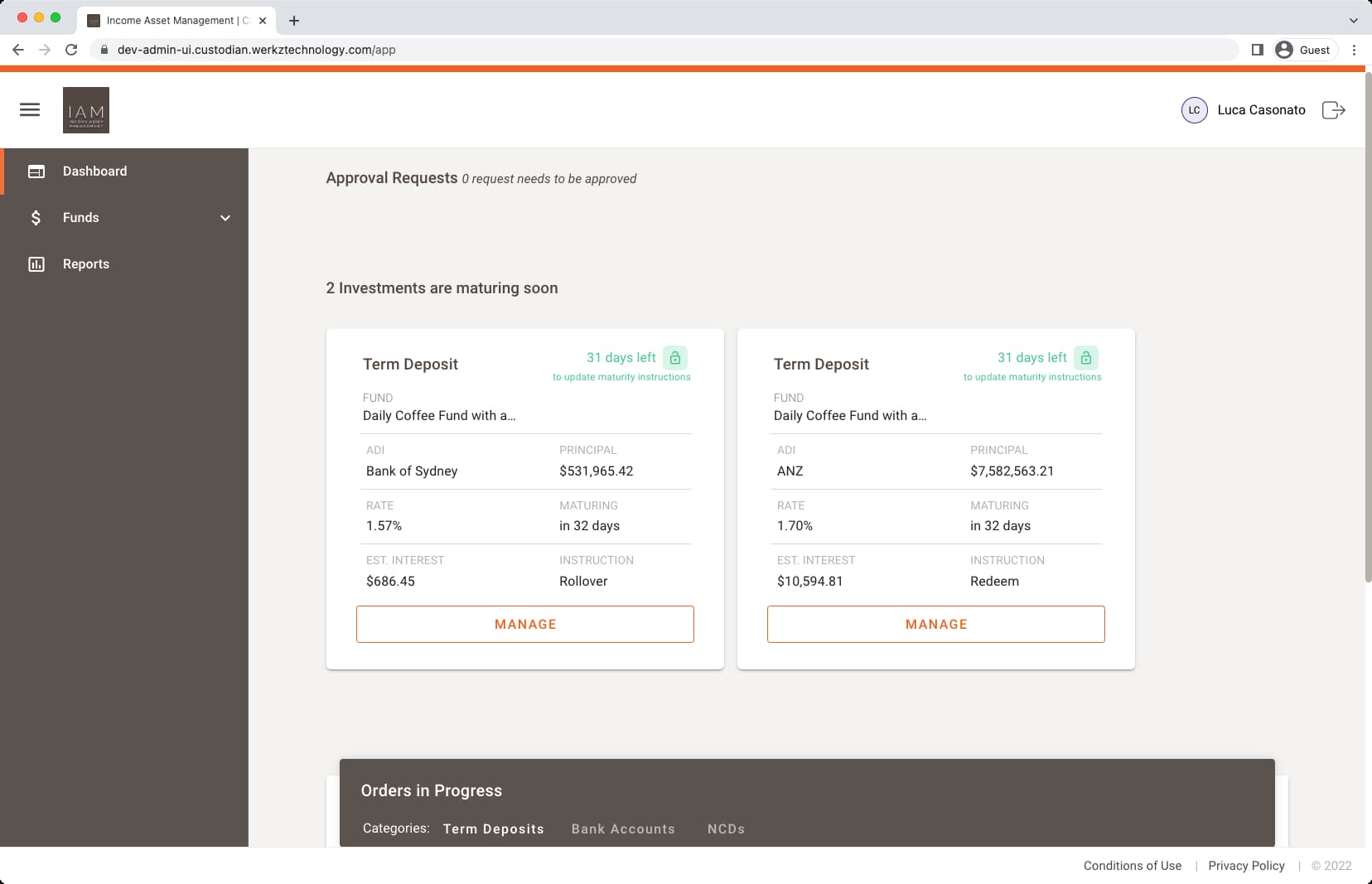1372x884 pixels.
Task: Click the logout arrow icon
Action: (x=1334, y=109)
